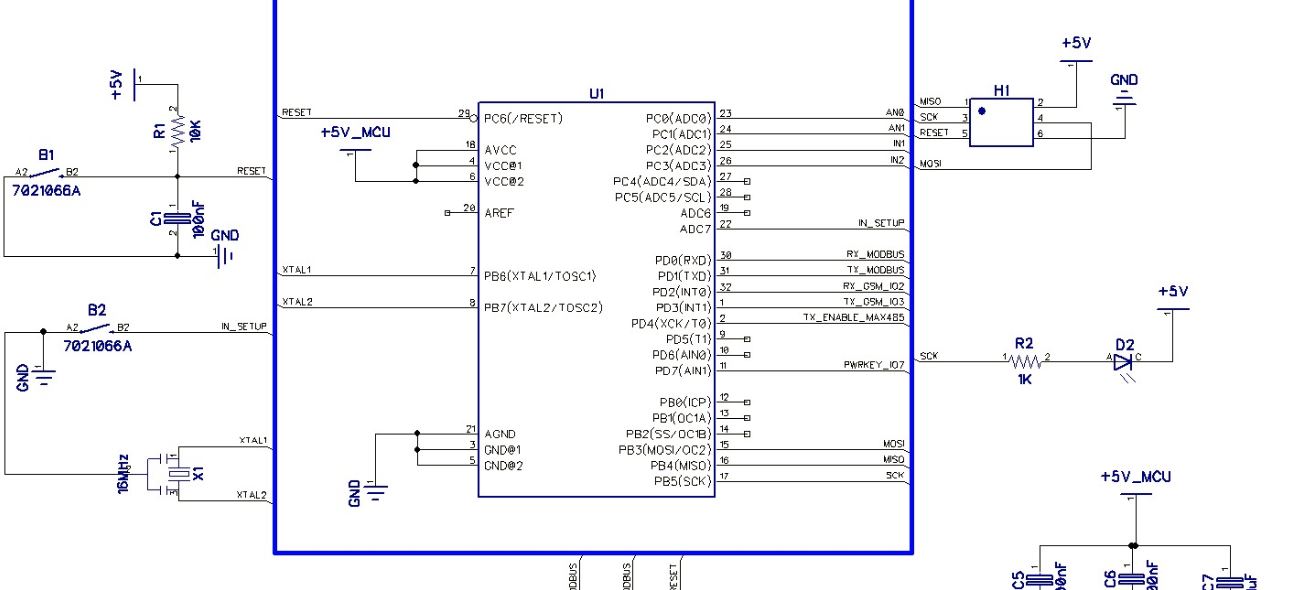Screen dimensions: 1290x590
Task: Click the PD7(AIN1) pin label
Action: point(683,371)
